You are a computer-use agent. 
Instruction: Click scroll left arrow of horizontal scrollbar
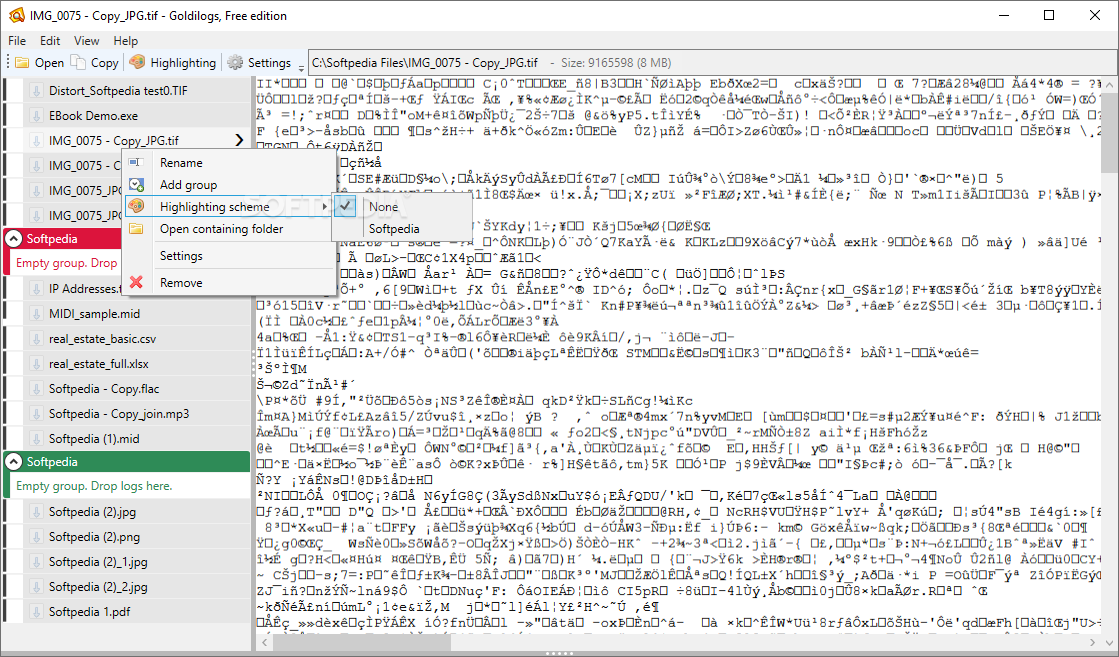coord(265,642)
